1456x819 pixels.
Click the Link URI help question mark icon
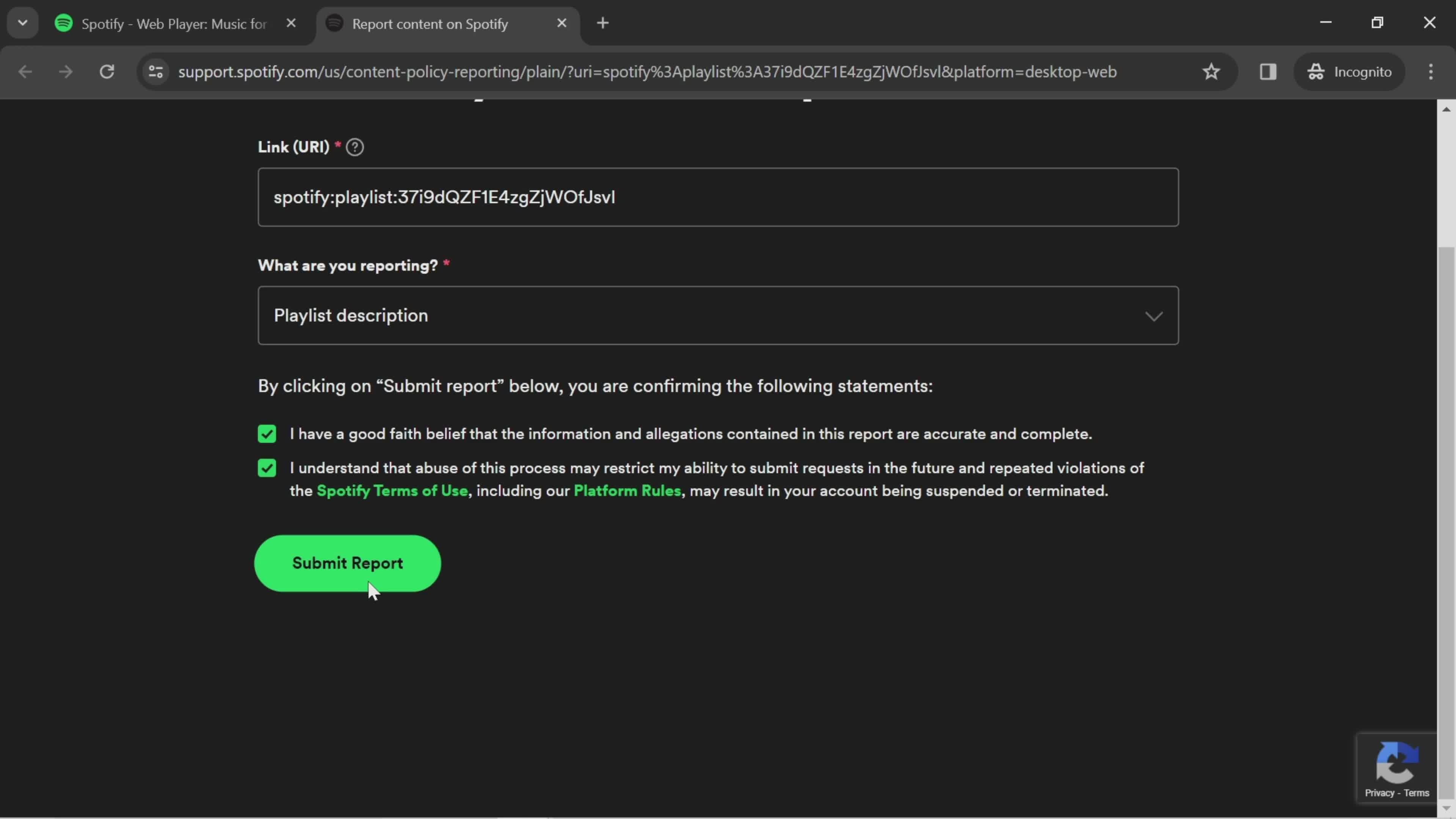[x=355, y=147]
